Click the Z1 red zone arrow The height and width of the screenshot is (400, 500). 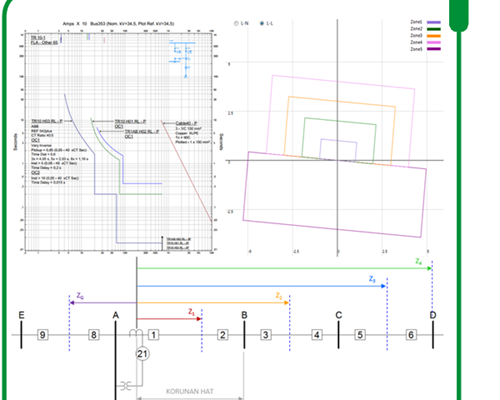(169, 319)
